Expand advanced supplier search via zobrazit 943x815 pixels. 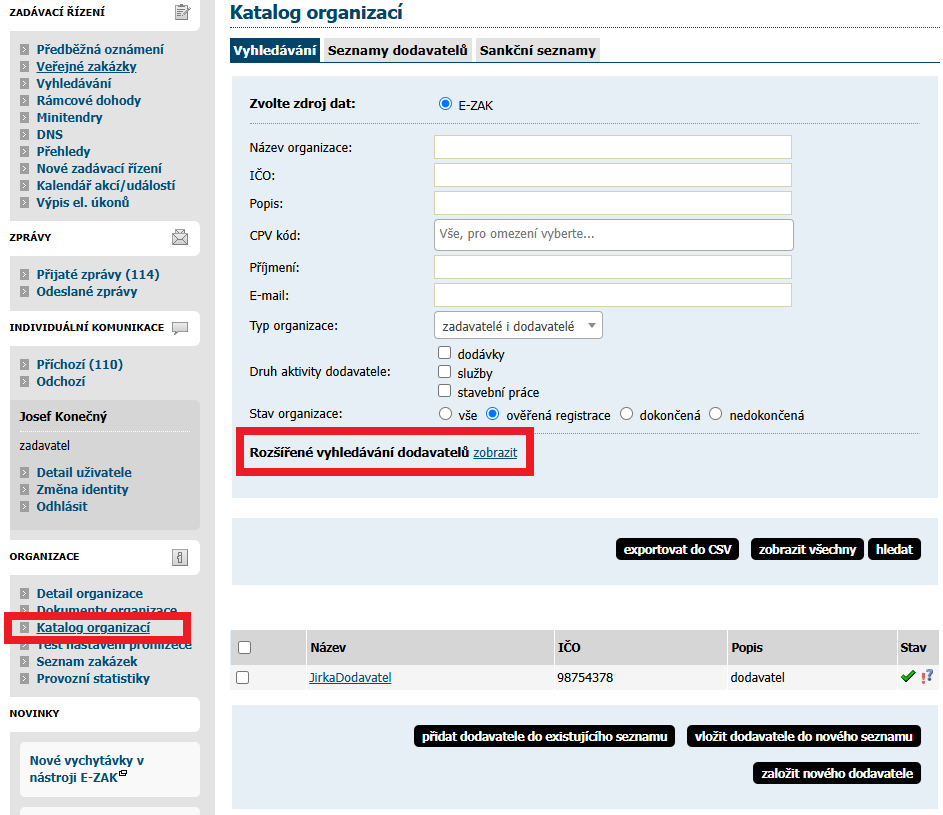point(495,453)
